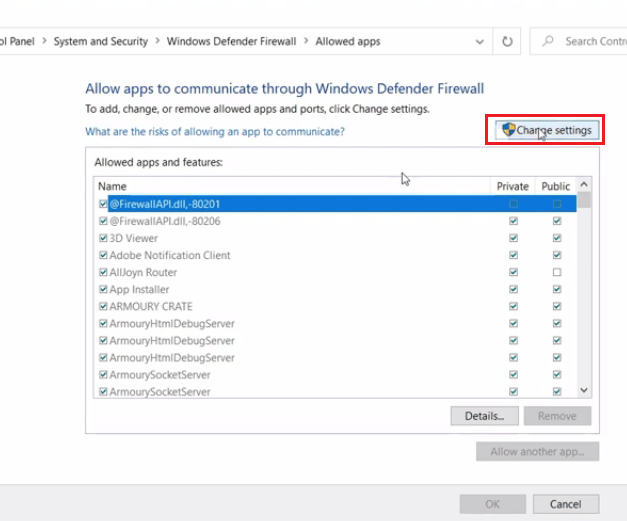
Task: Click the OK button
Action: coord(493,504)
